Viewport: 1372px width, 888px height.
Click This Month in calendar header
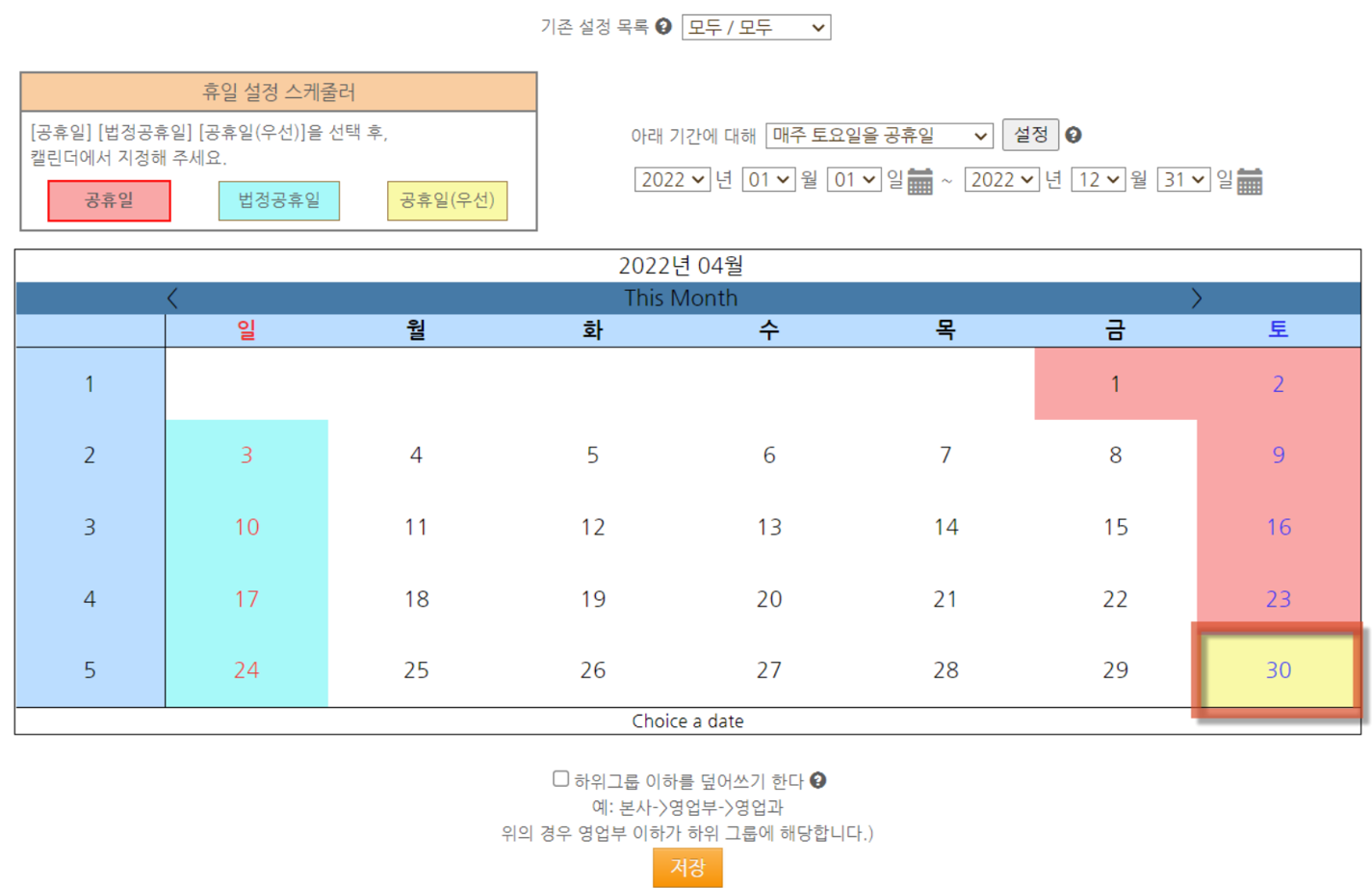pyautogui.click(x=681, y=299)
